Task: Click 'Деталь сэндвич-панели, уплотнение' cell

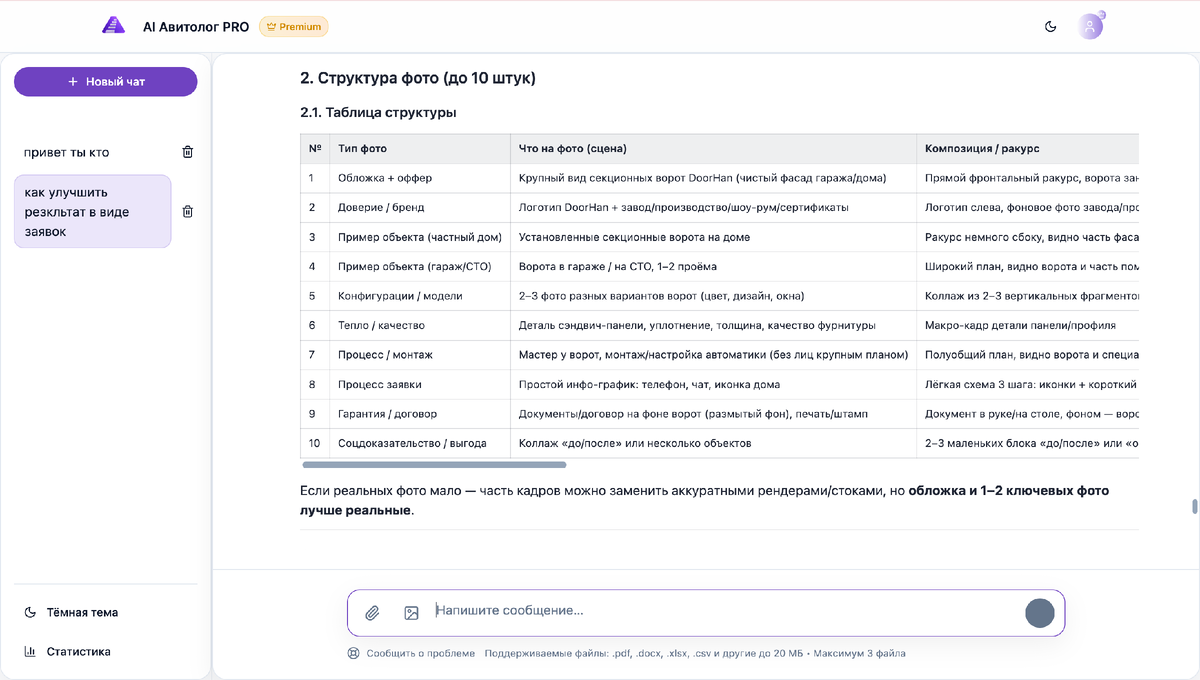Action: [714, 325]
